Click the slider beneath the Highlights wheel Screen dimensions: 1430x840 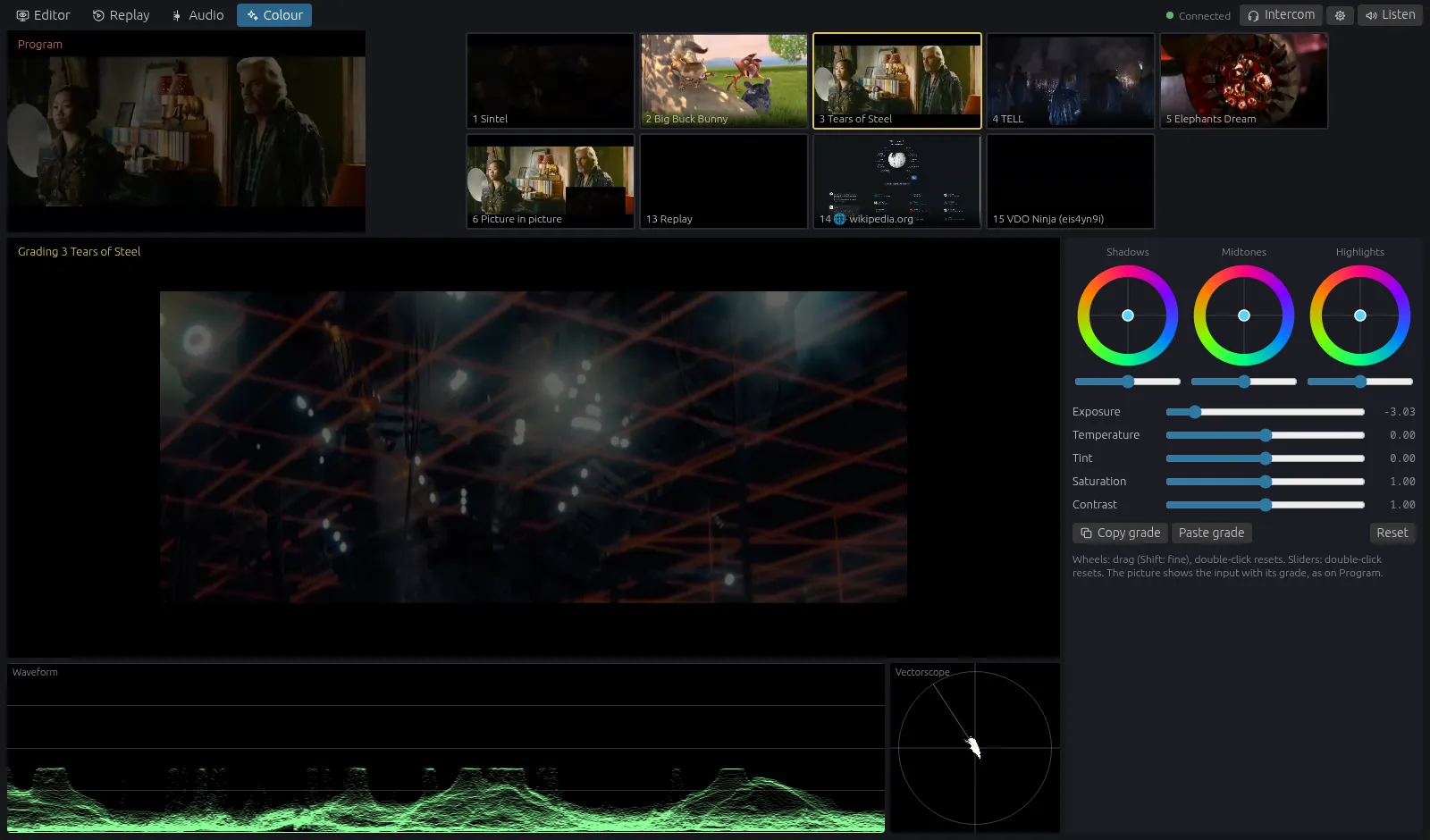point(1360,382)
